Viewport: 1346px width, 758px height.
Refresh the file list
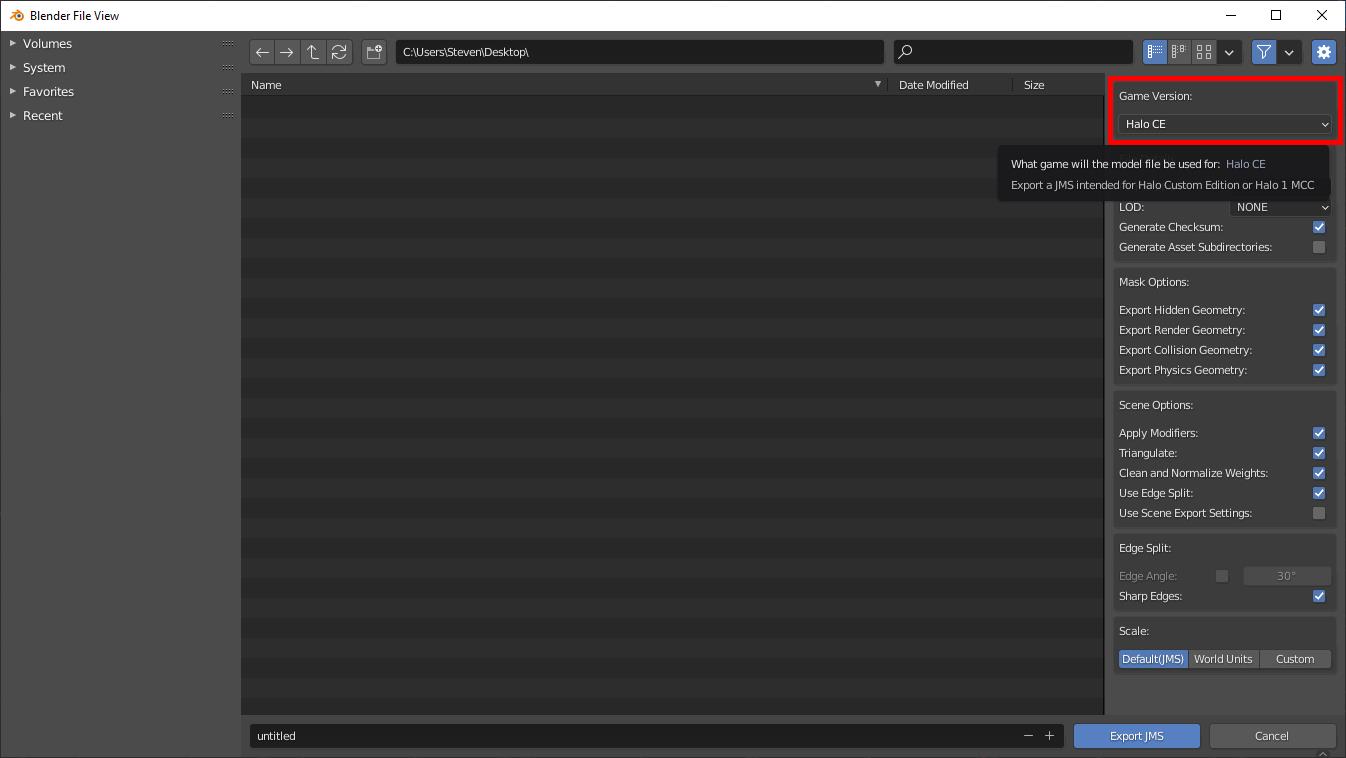click(x=339, y=52)
